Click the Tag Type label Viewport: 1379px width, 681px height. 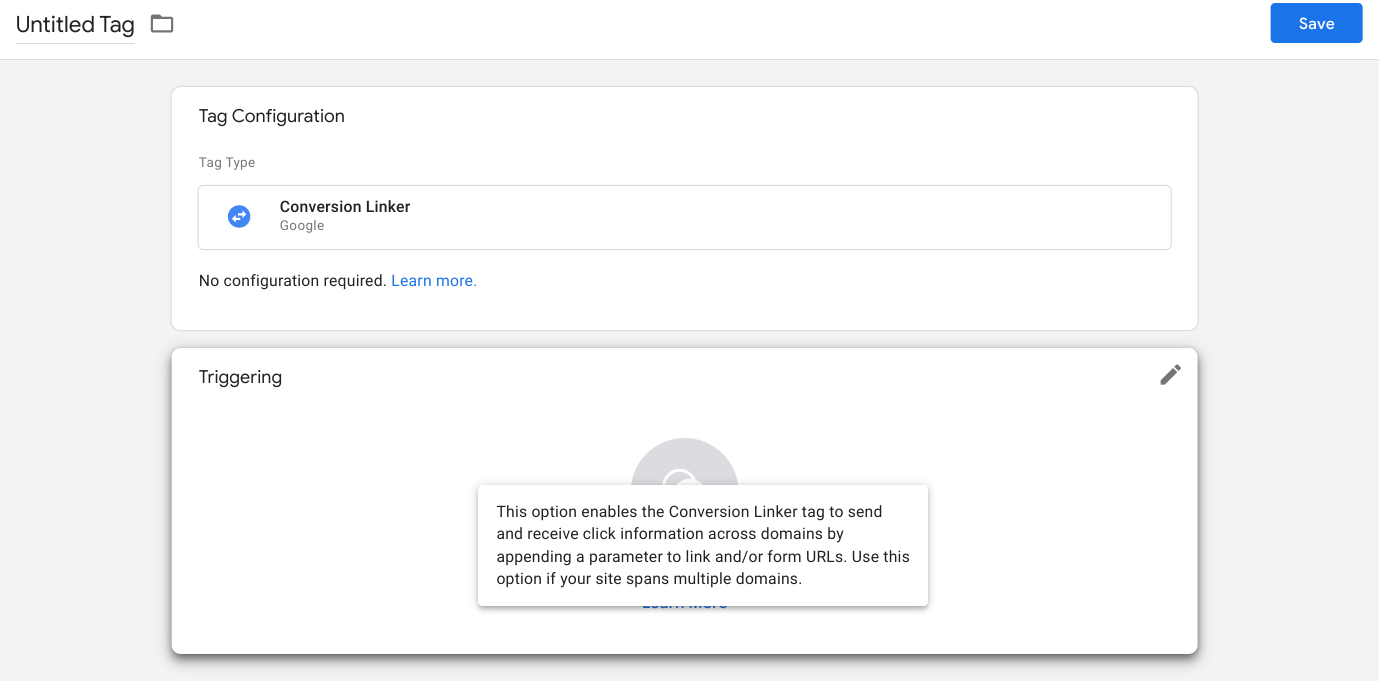[227, 162]
